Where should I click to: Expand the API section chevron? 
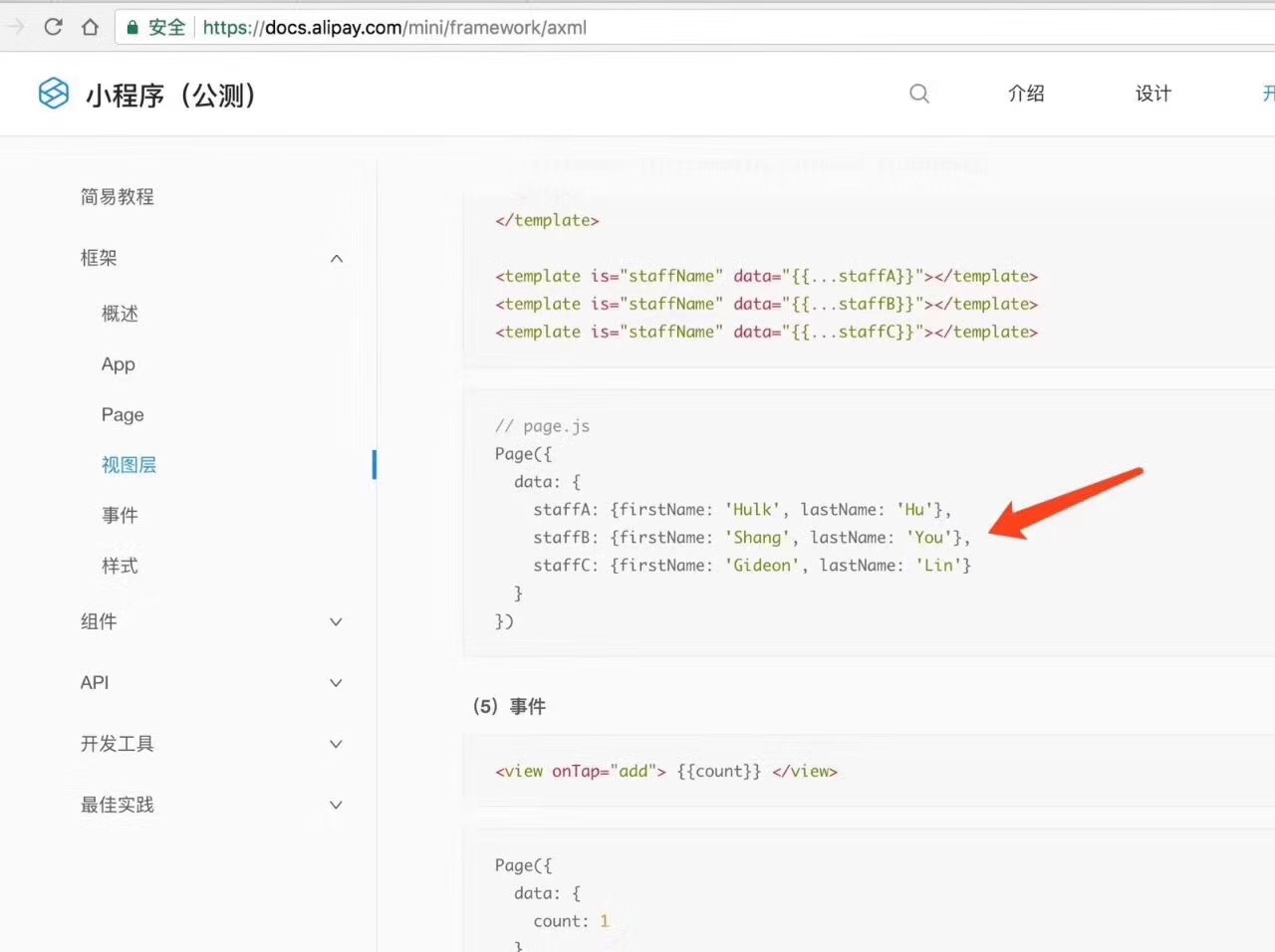337,683
